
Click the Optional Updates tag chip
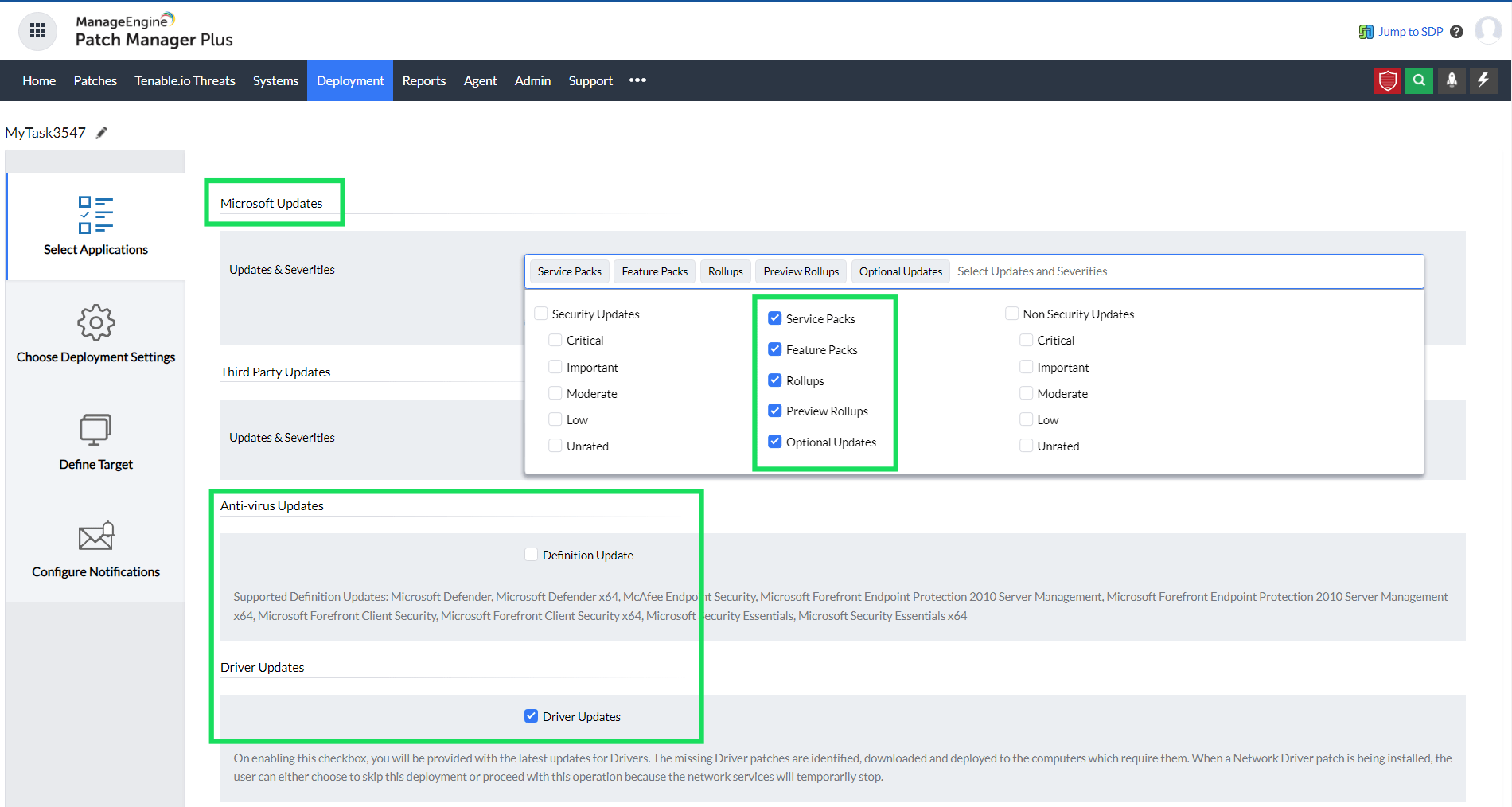point(901,271)
